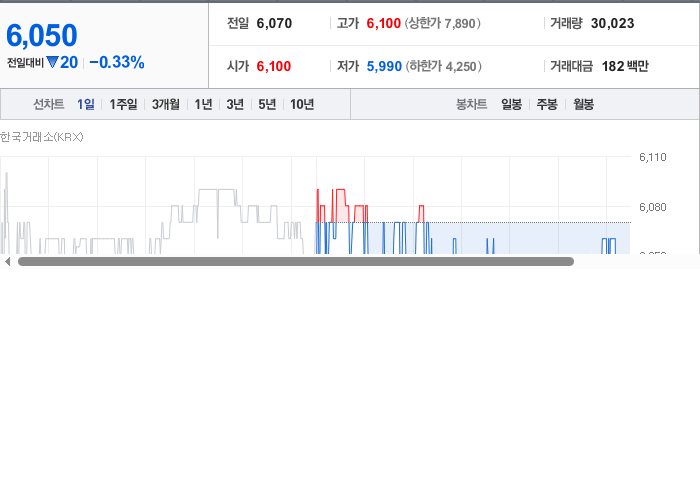Switch to 1주일 line chart
700x490 pixels.
coord(123,104)
